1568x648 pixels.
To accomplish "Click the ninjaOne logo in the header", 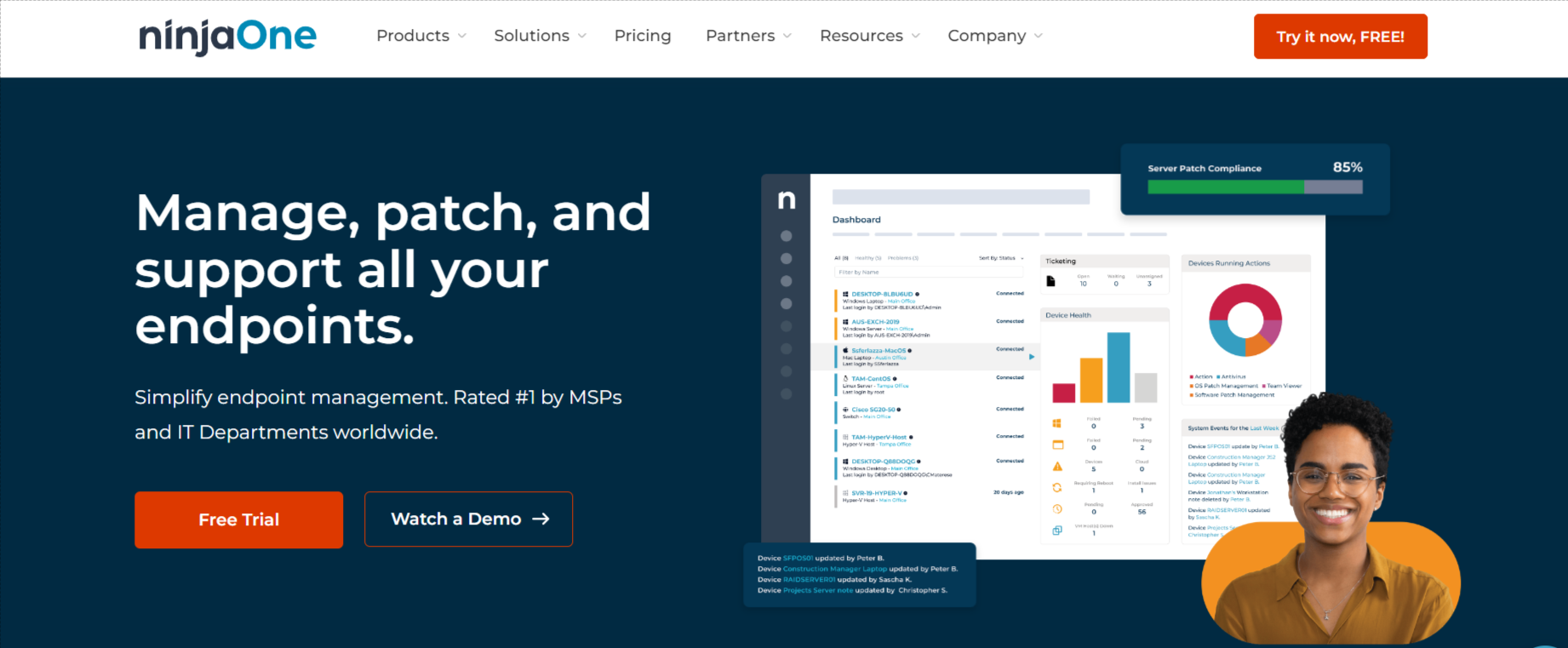I will (x=227, y=37).
